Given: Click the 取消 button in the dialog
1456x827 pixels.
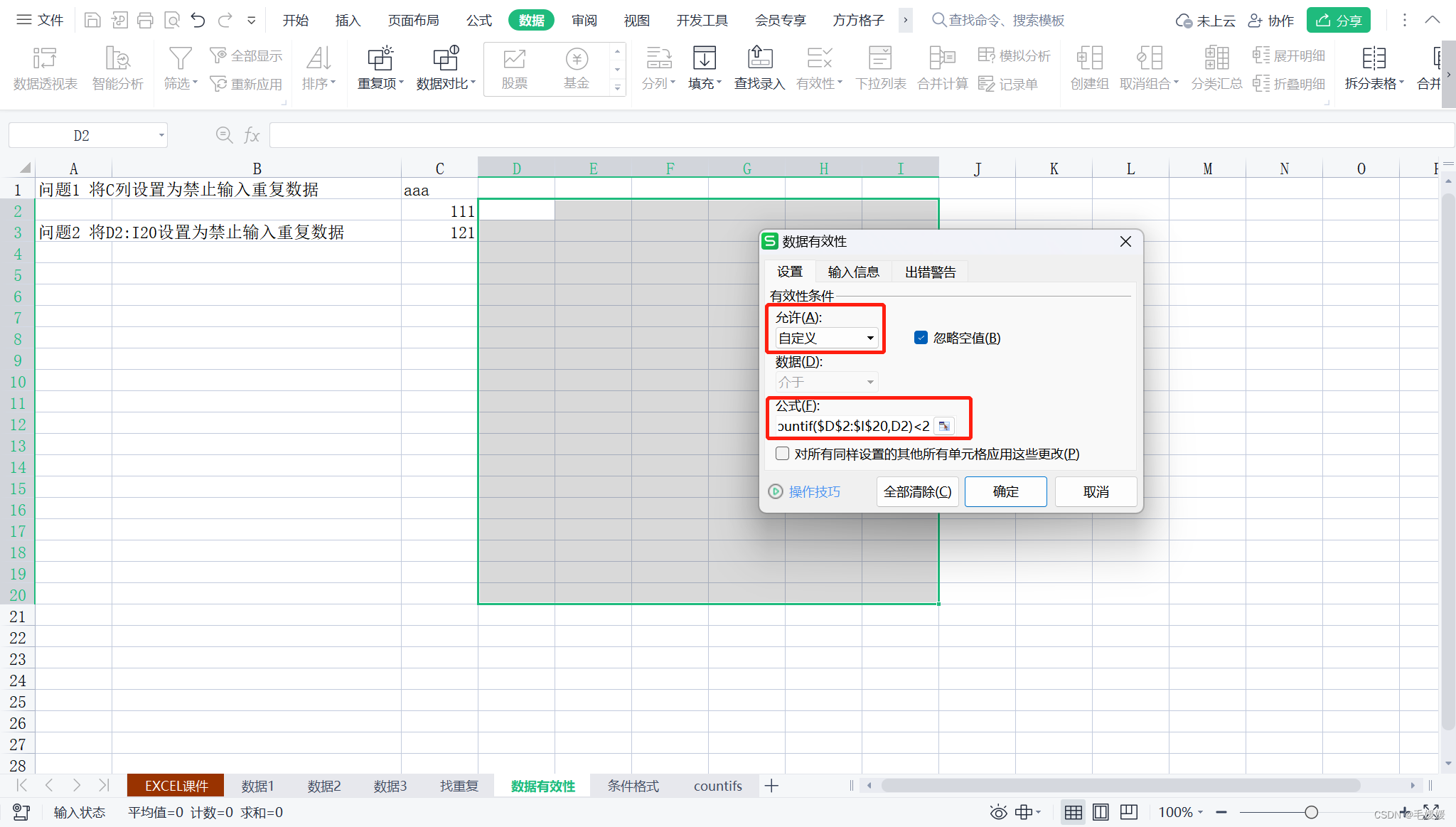Looking at the screenshot, I should click(1096, 491).
